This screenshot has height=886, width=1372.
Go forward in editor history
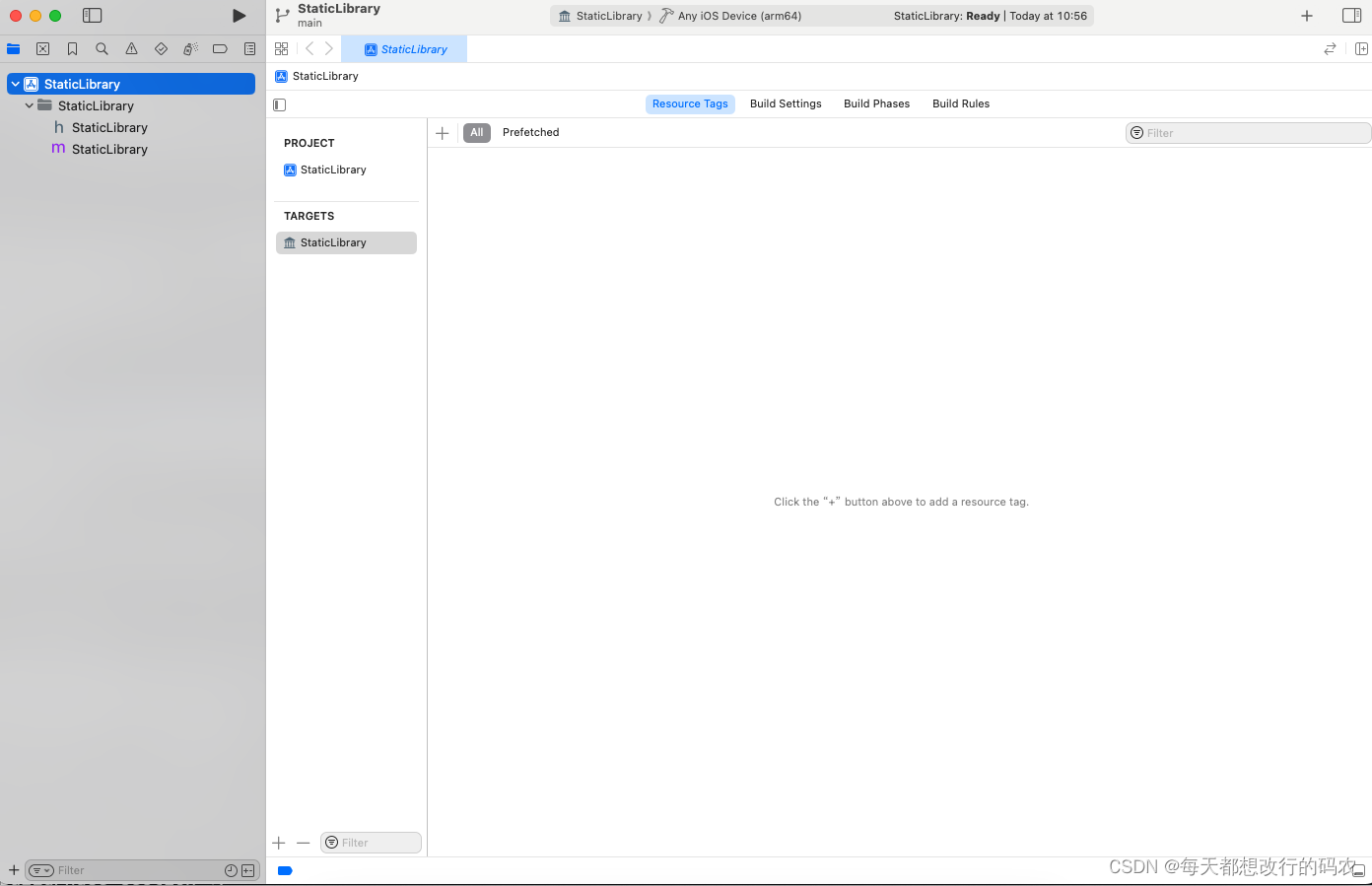pos(329,48)
